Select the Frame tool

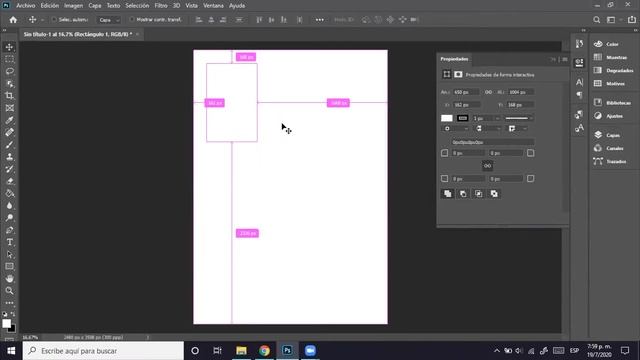coord(9,108)
